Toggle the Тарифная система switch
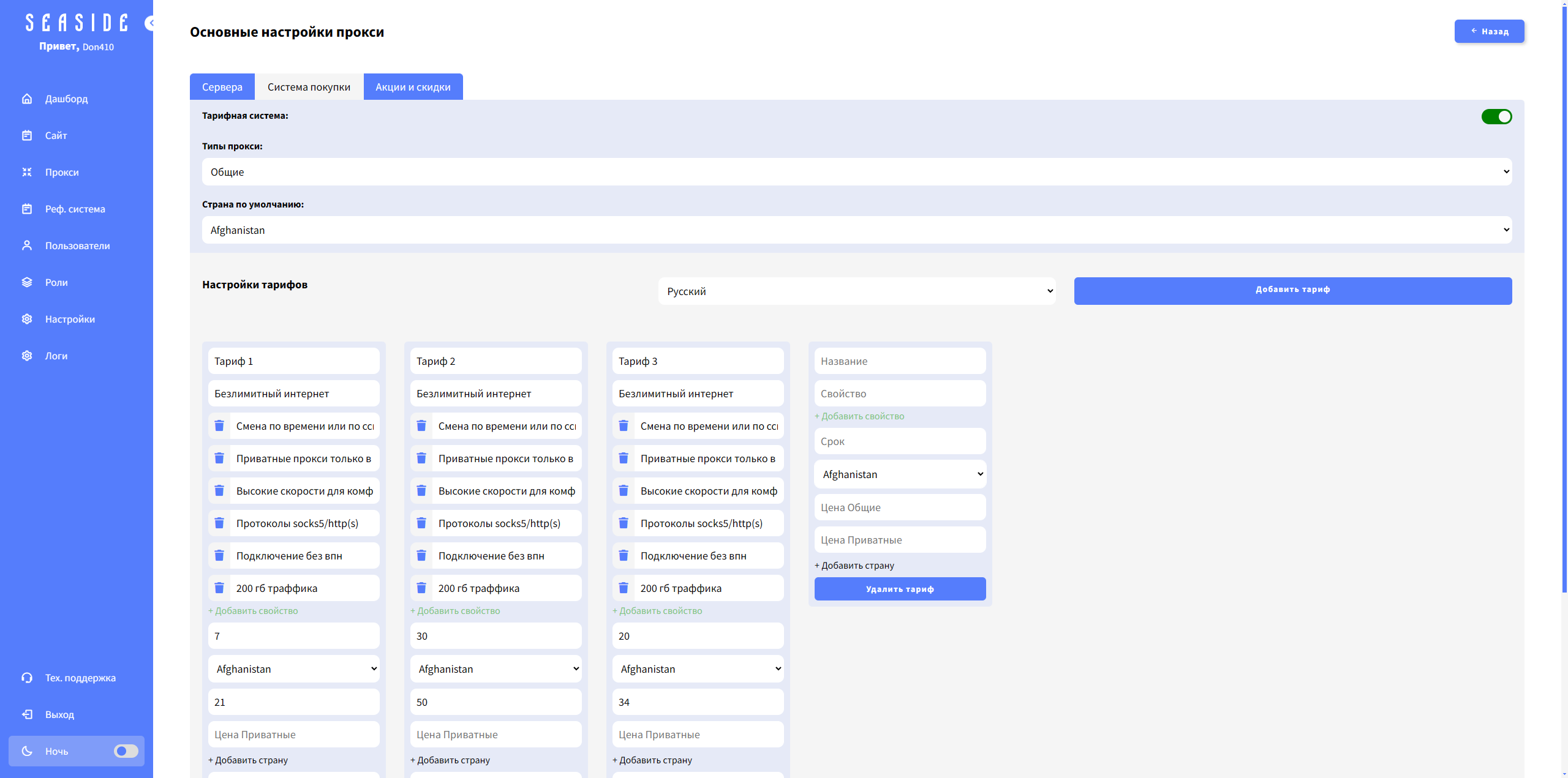Screen dimensions: 1568x778 (1496, 116)
